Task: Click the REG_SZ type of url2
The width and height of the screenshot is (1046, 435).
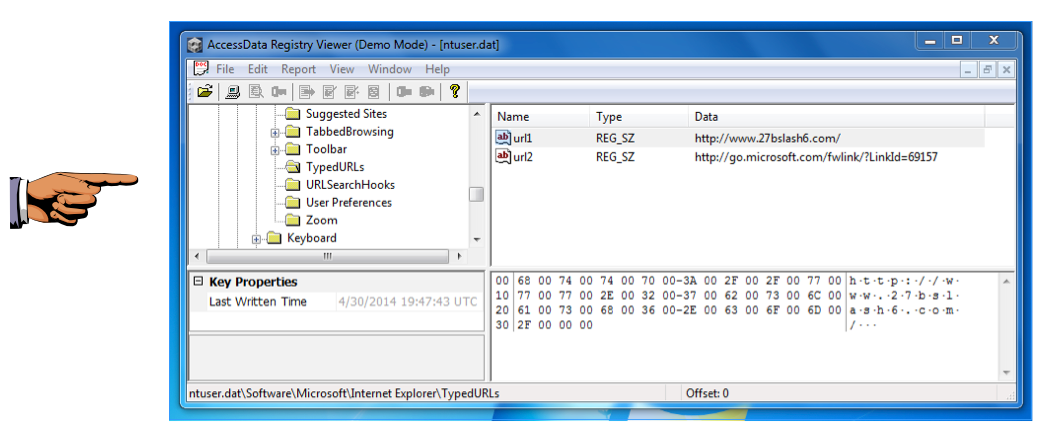Action: pyautogui.click(x=616, y=156)
